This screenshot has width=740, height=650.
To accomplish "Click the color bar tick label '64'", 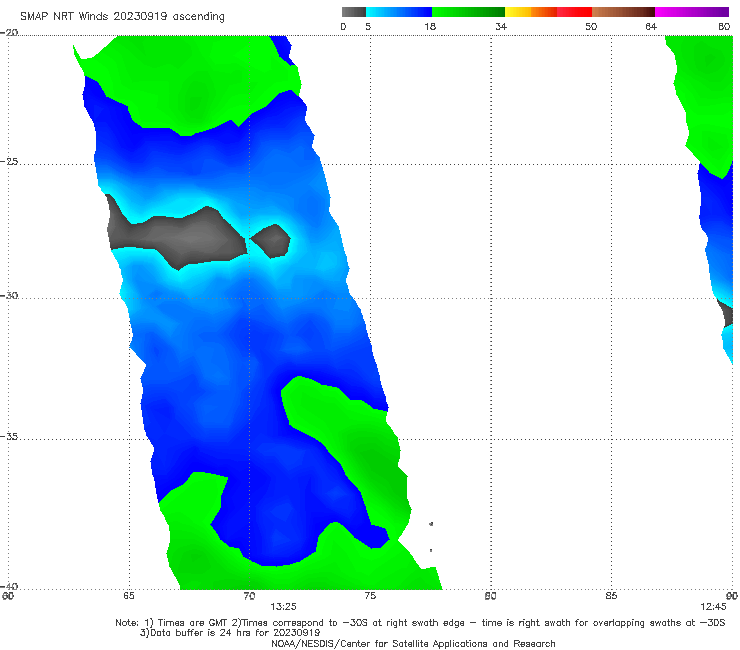I will click(x=651, y=26).
